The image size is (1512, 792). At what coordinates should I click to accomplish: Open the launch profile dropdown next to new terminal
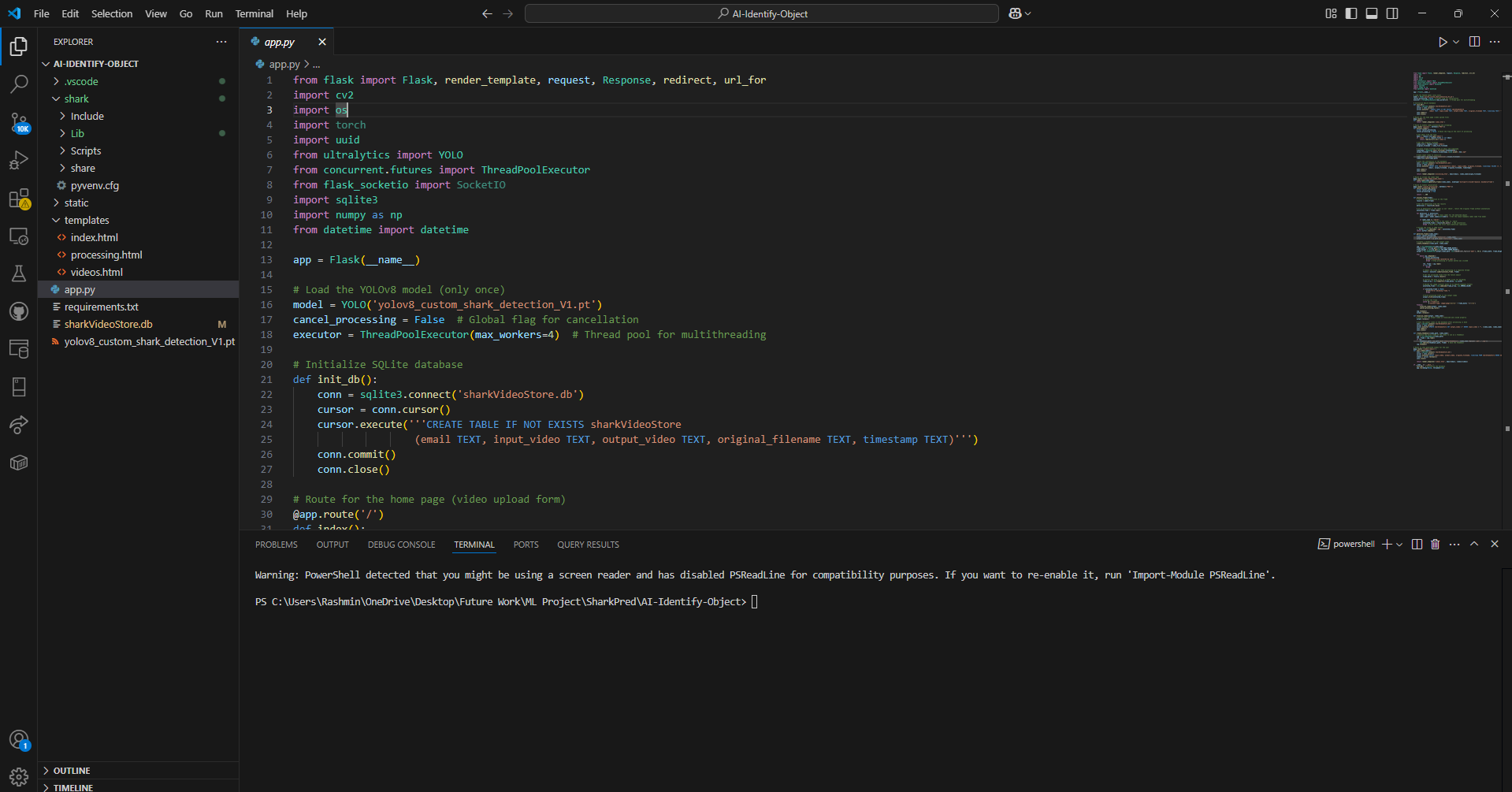pos(1399,545)
